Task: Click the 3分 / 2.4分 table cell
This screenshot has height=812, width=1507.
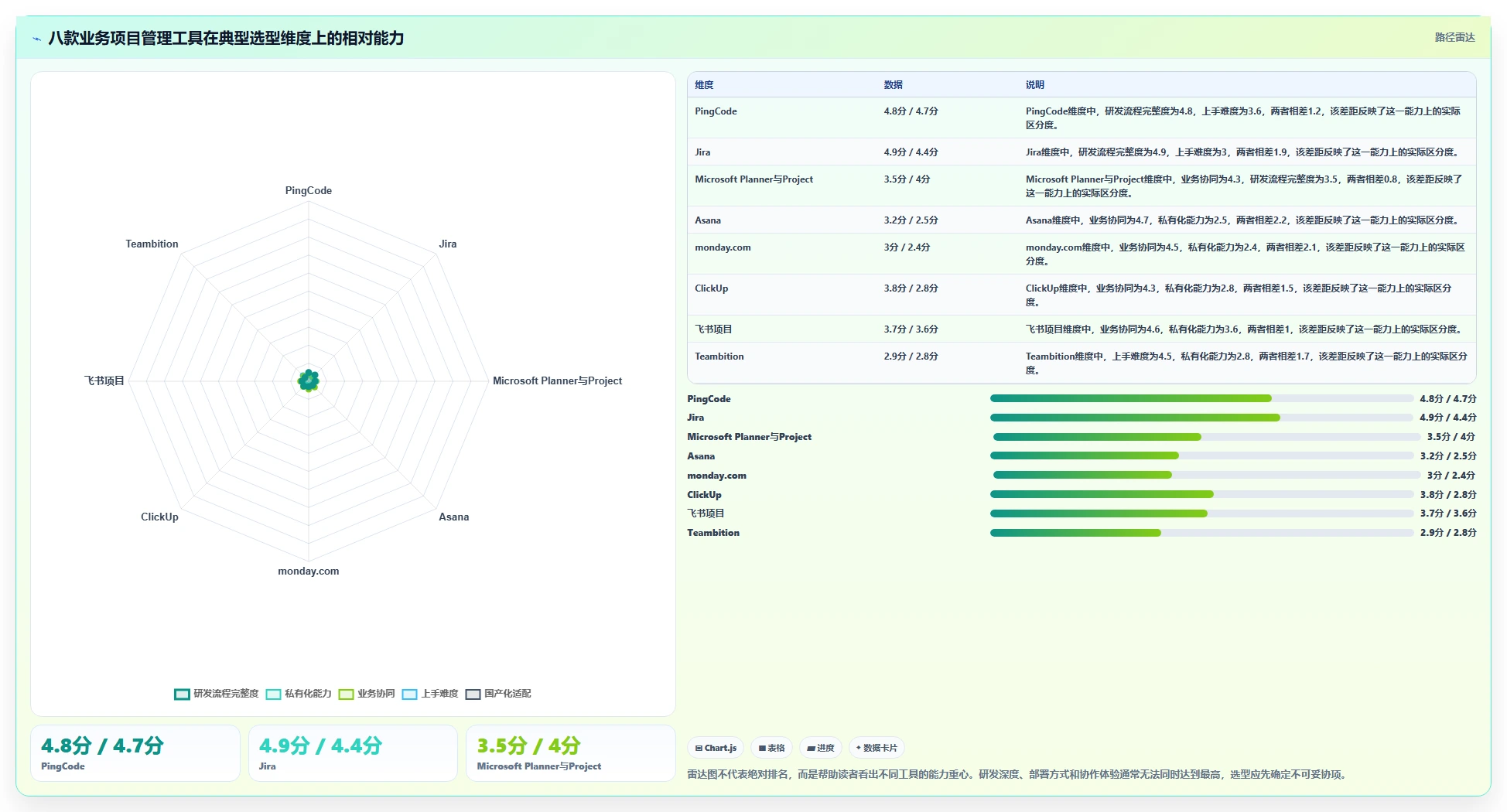Action: coord(907,247)
